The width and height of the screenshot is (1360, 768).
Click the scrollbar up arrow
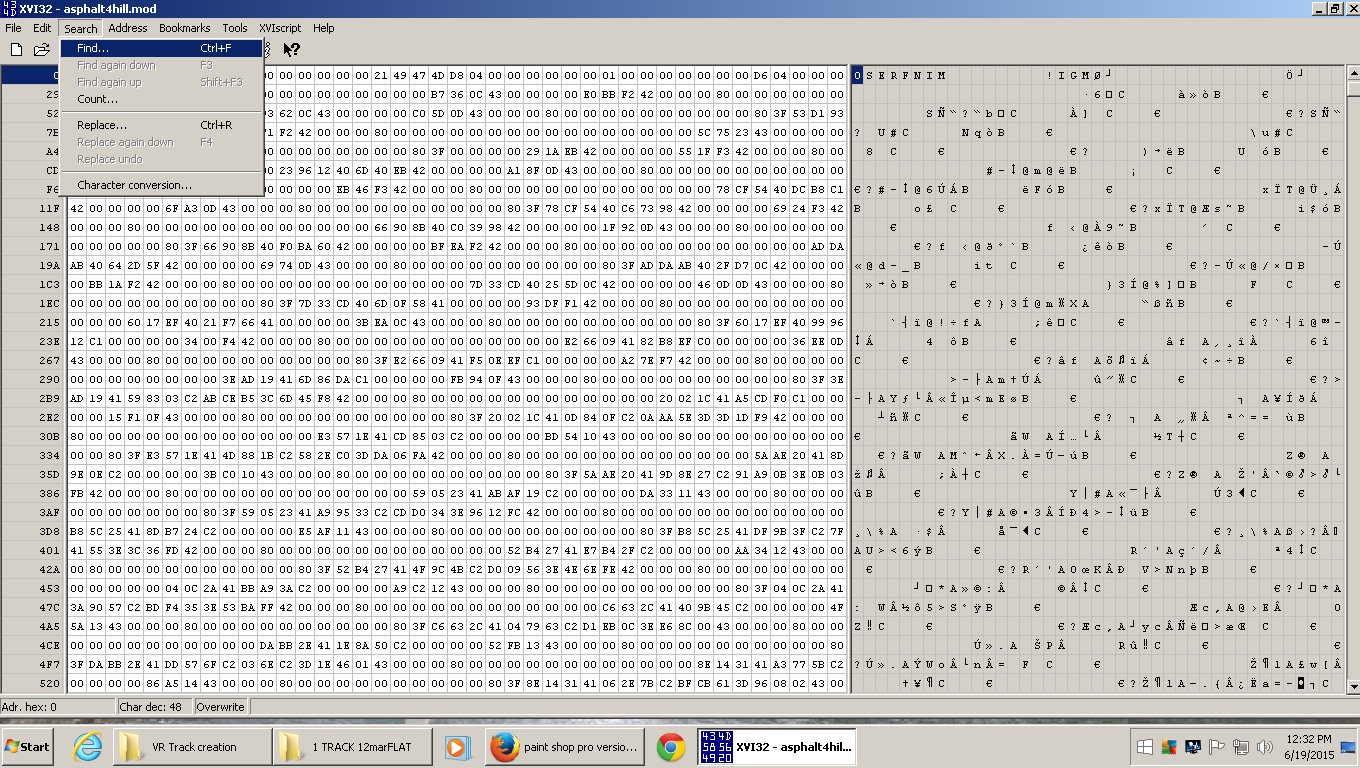click(x=1352, y=74)
